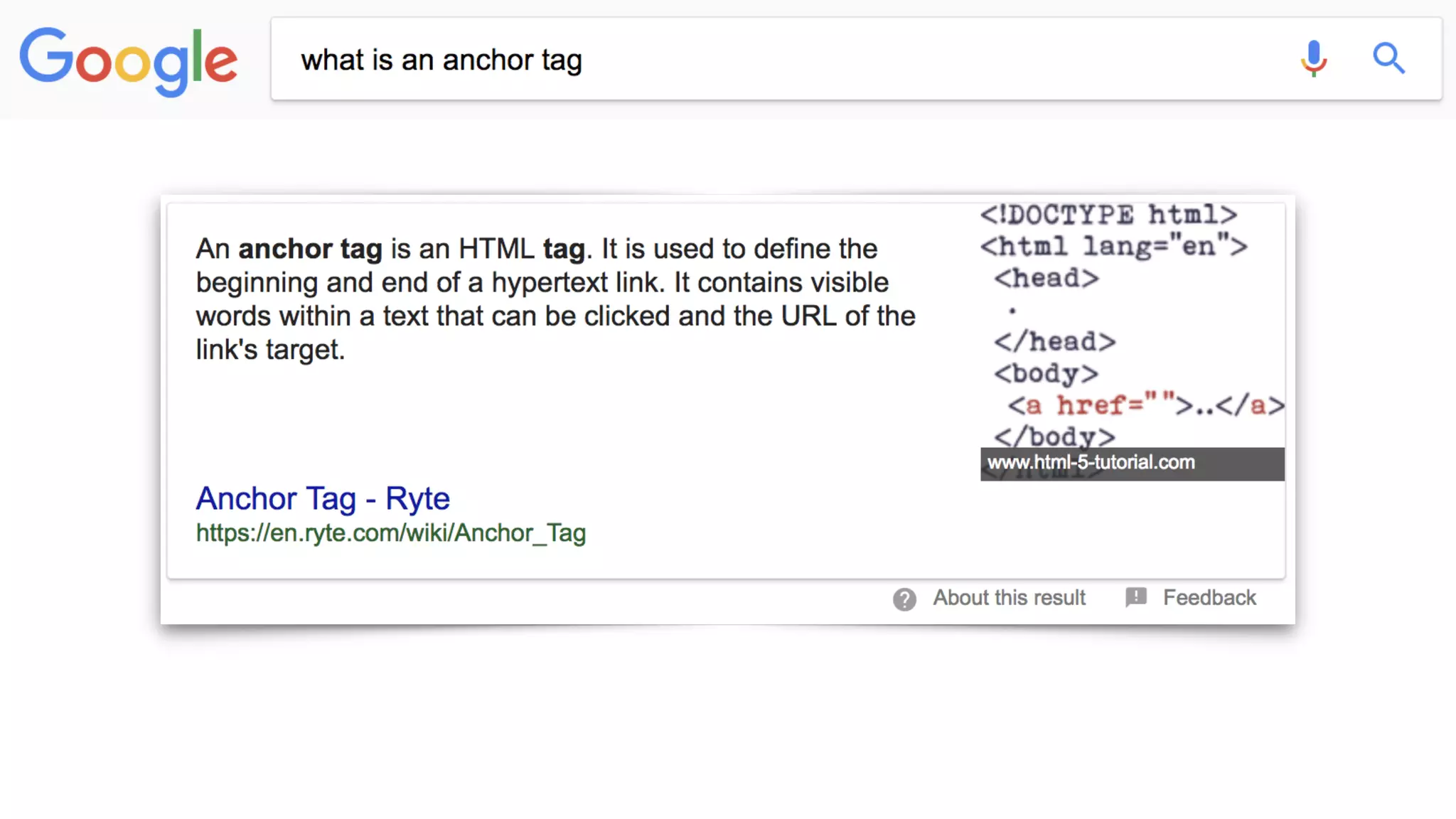
Task: Click the 'About this result' link
Action: click(1009, 598)
